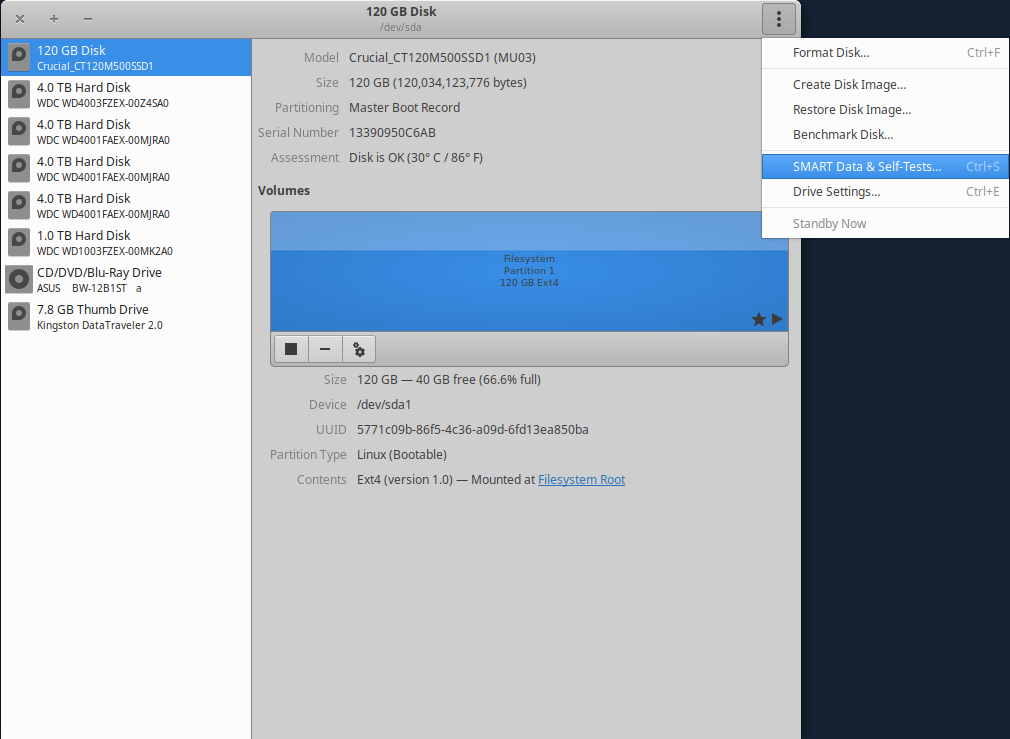Open Drive Settings... menu item

pos(836,192)
